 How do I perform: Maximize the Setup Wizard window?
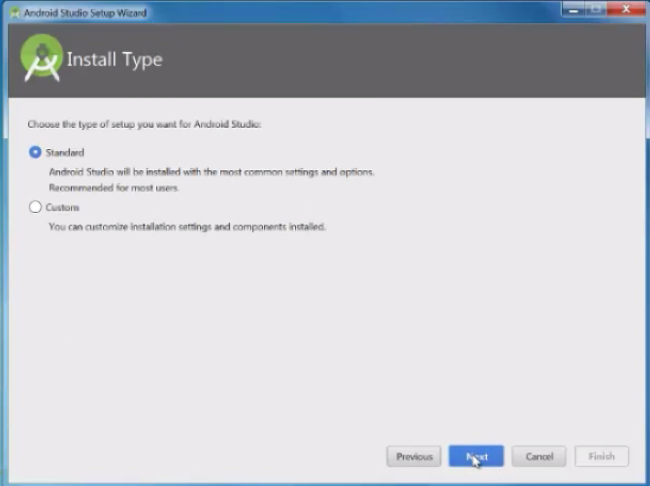pos(596,10)
